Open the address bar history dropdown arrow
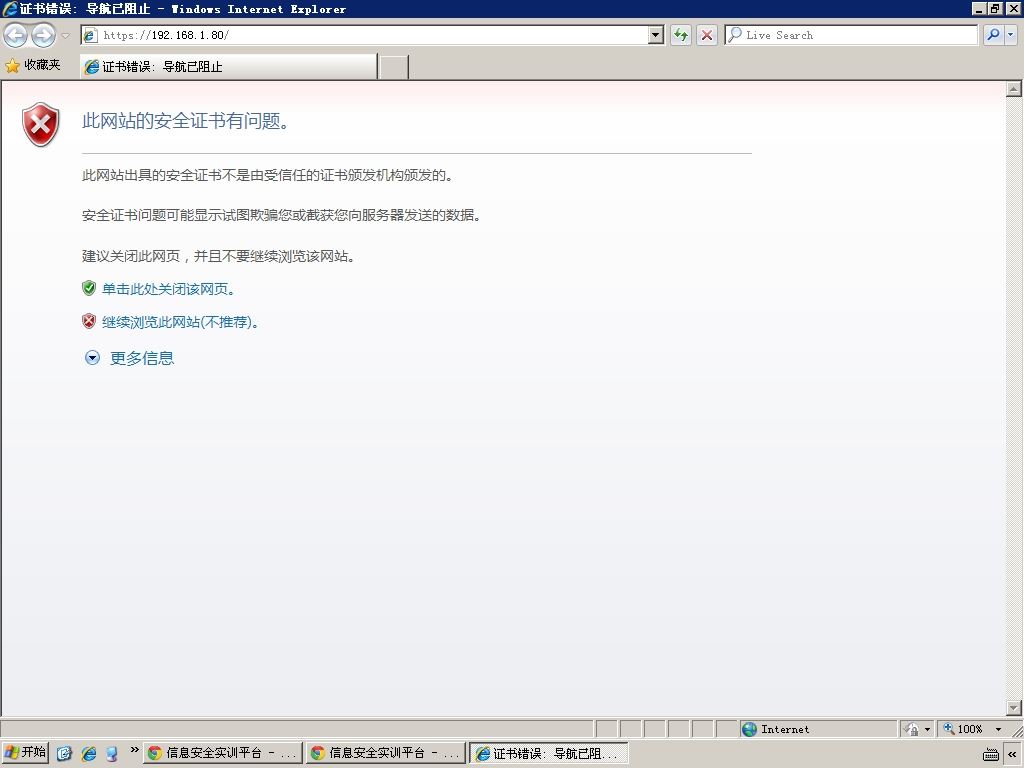Viewport: 1024px width, 768px height. tap(656, 35)
